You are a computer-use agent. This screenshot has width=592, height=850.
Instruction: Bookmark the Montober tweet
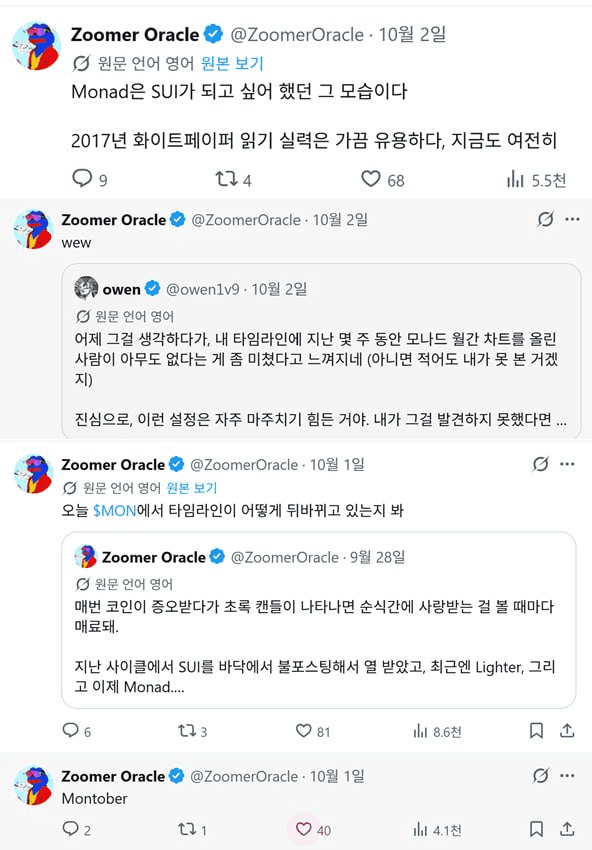coord(536,829)
